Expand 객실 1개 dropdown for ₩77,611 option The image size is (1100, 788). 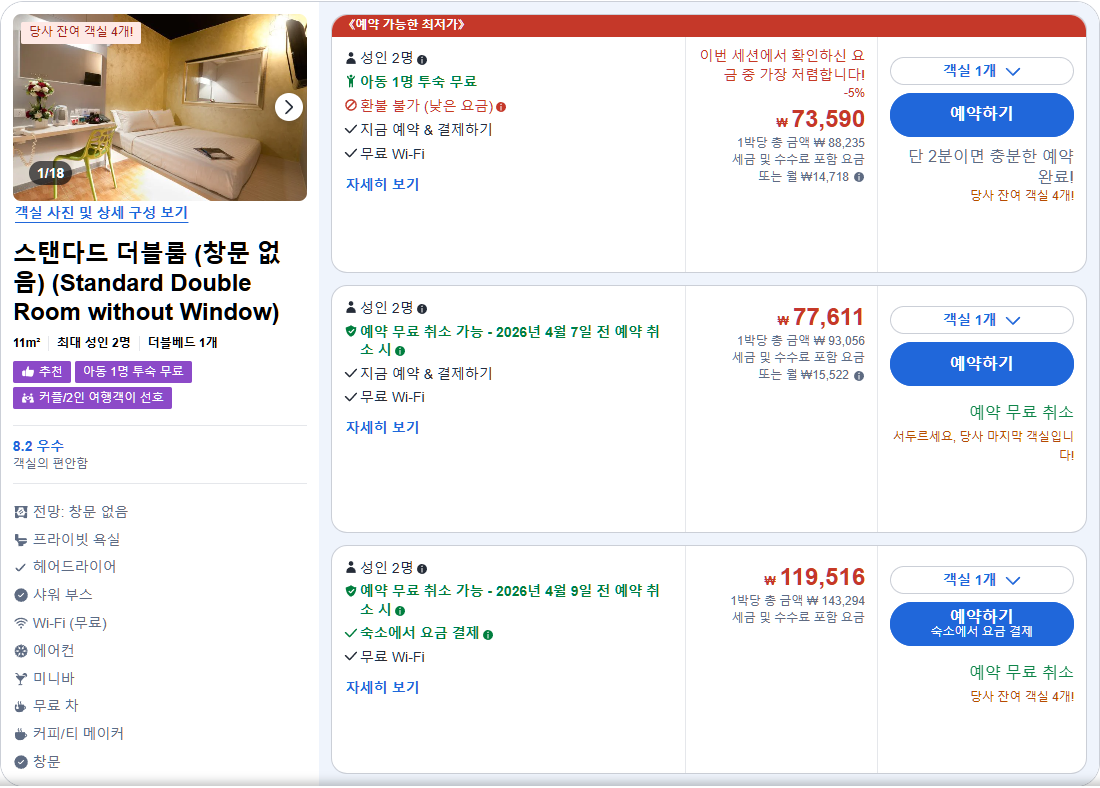(981, 320)
